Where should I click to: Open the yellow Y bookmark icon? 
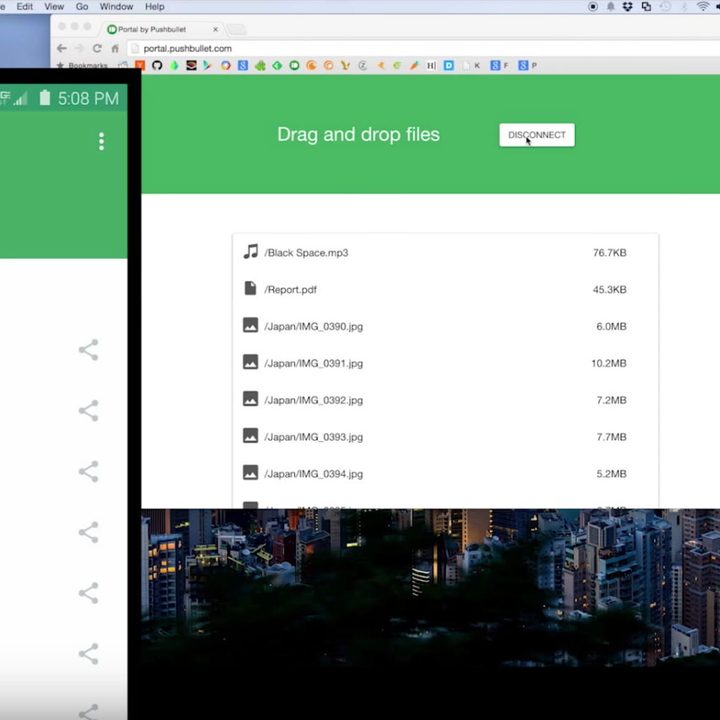point(345,65)
